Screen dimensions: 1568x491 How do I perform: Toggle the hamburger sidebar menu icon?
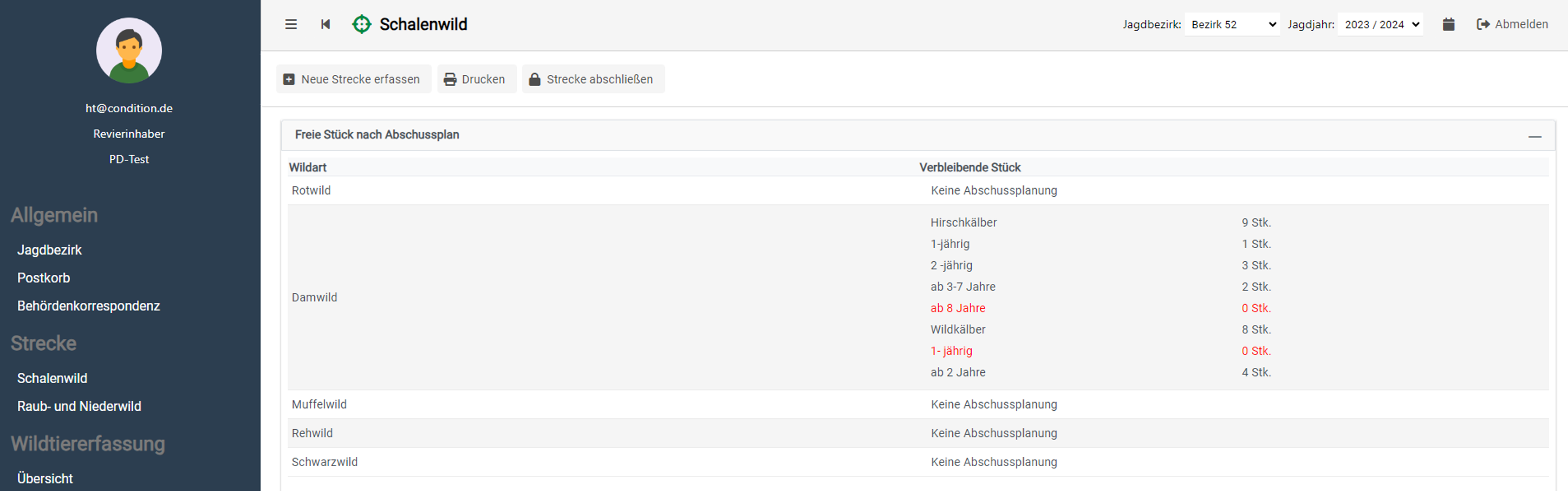[291, 24]
